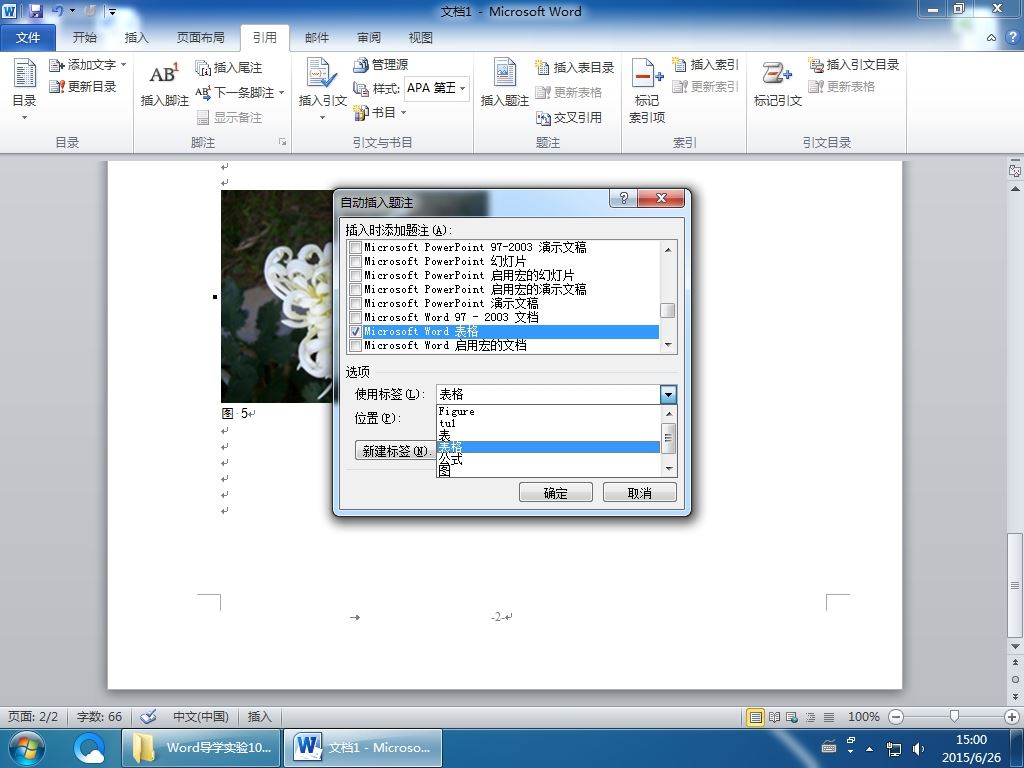Click the proofing check icon in status bar

[x=148, y=716]
